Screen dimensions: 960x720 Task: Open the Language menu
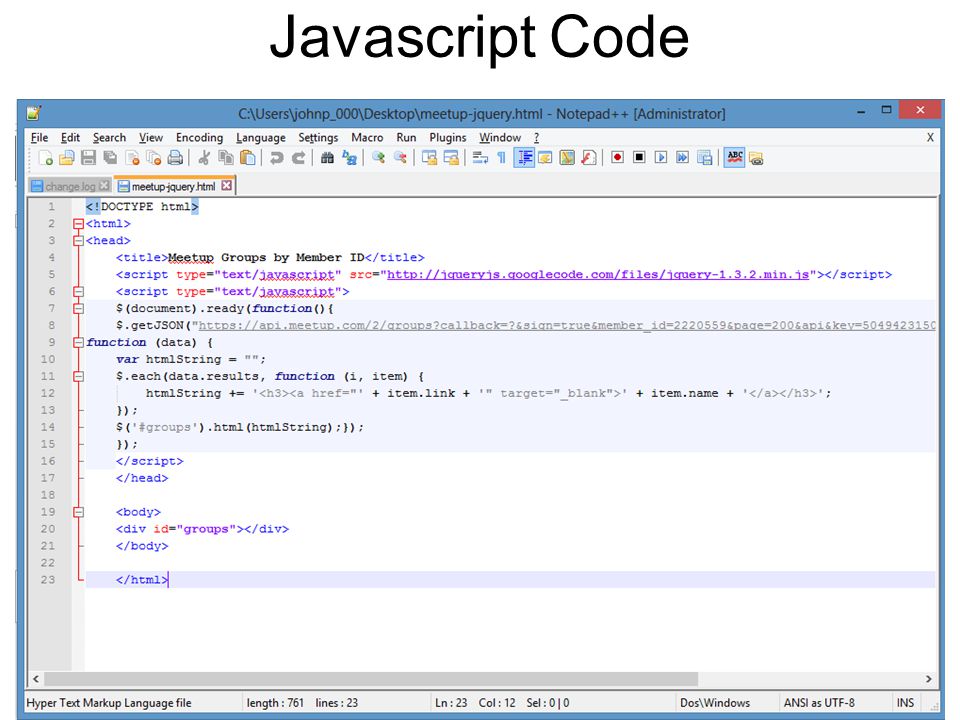(261, 138)
